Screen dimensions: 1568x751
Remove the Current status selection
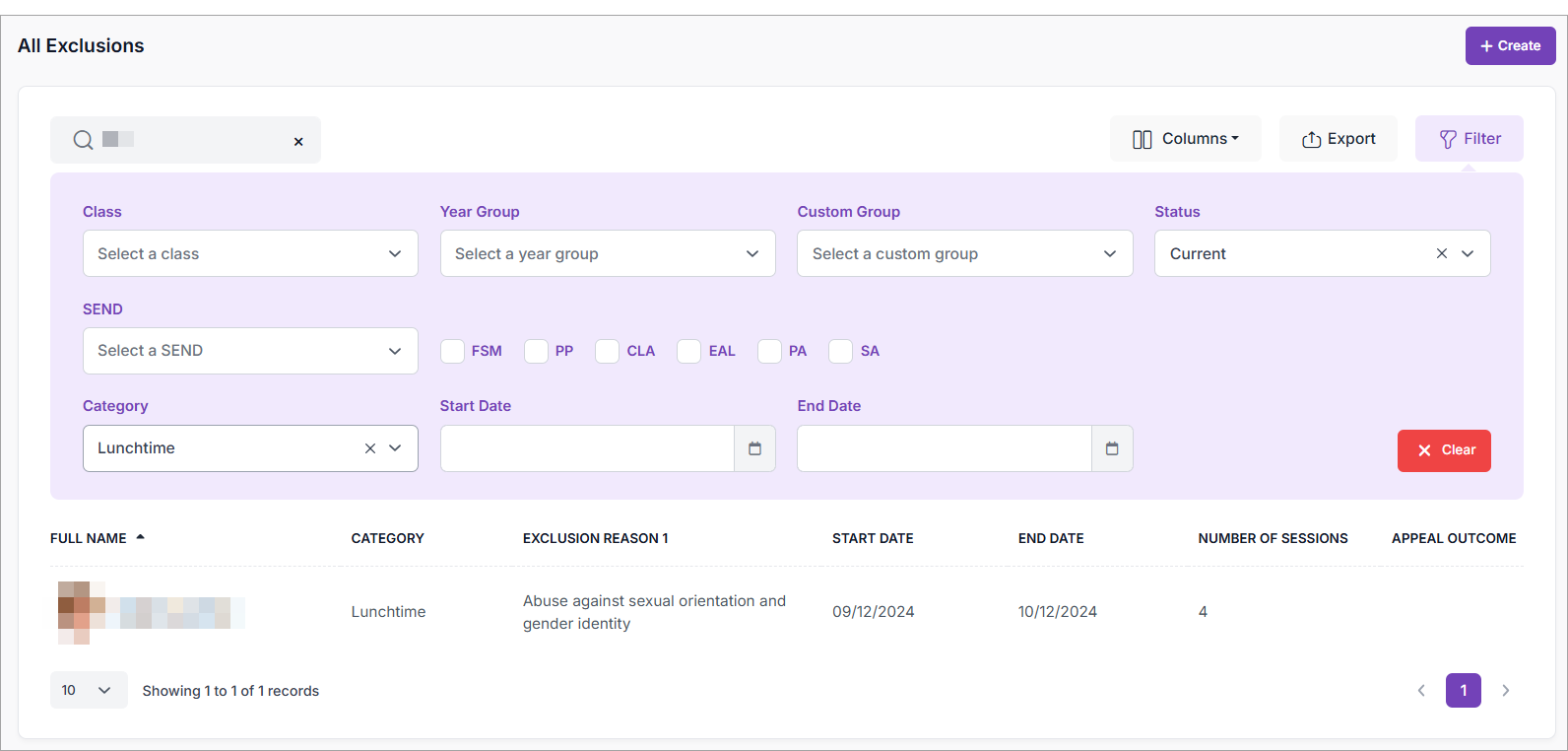1441,253
